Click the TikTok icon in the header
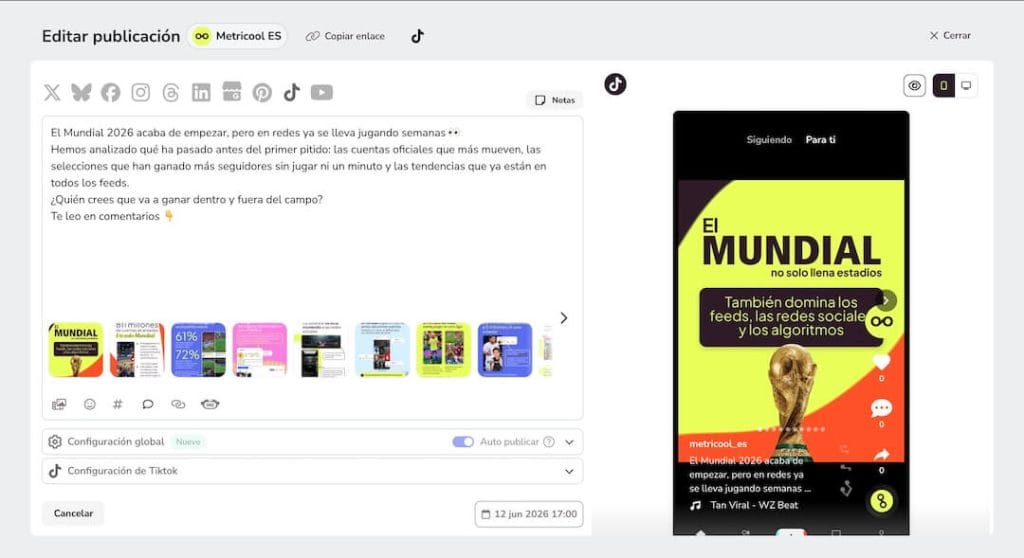The width and height of the screenshot is (1024, 558). tap(417, 36)
